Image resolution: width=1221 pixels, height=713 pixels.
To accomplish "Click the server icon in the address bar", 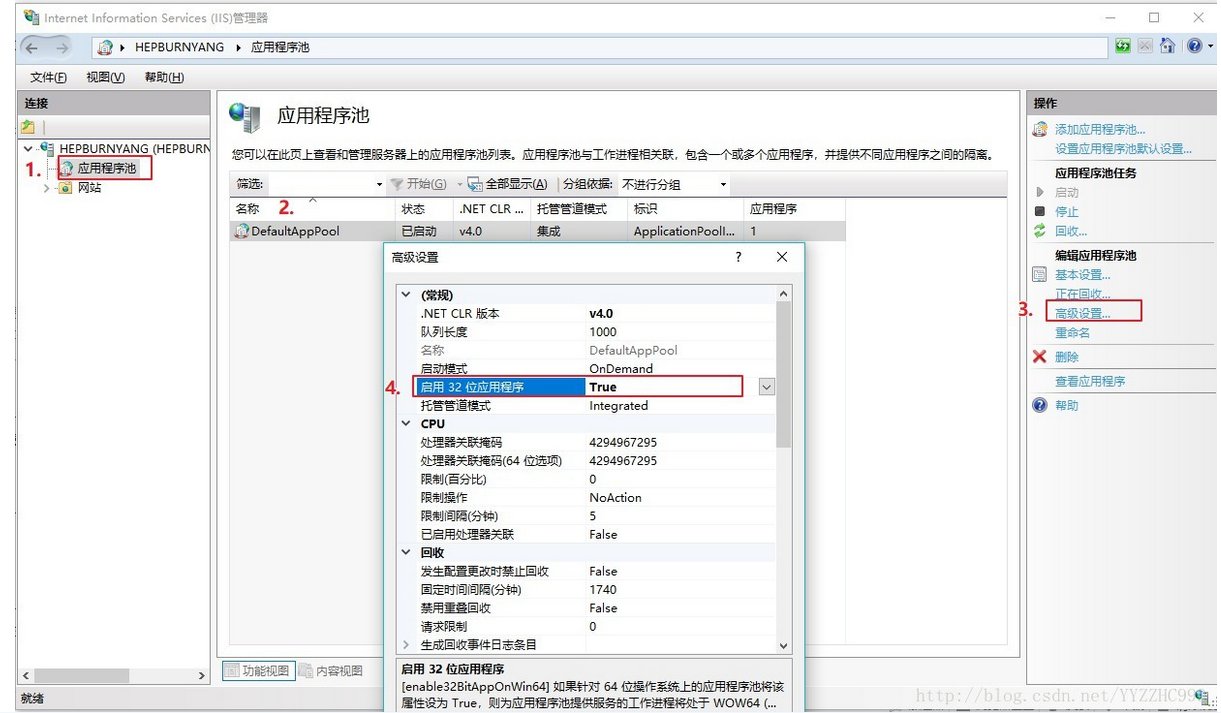I will [105, 47].
